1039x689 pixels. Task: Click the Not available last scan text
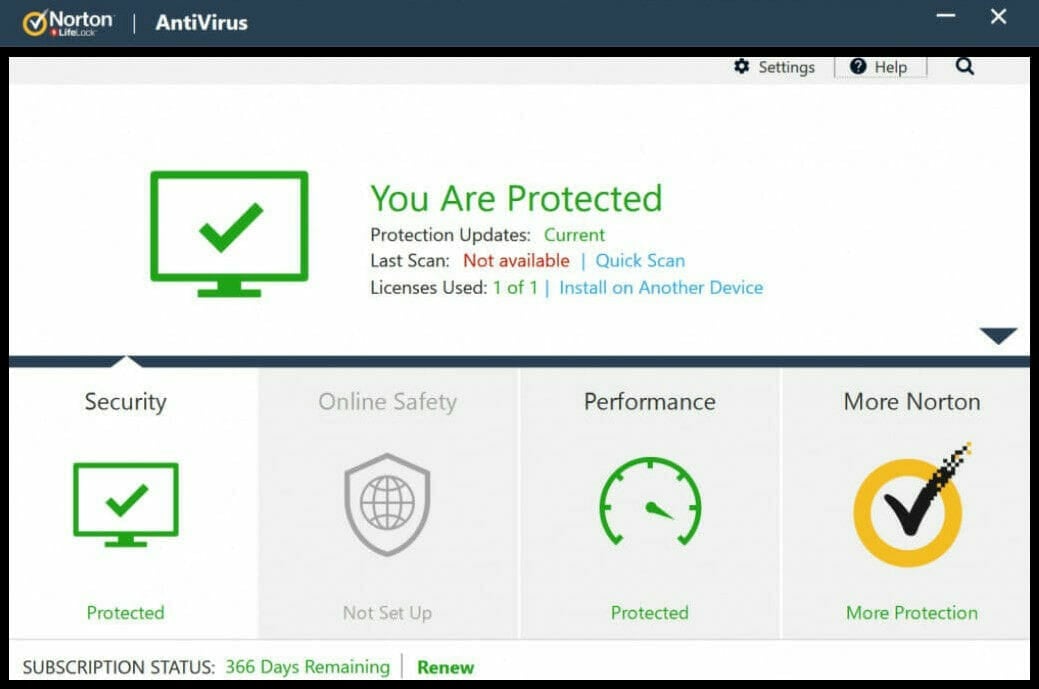pyautogui.click(x=516, y=261)
